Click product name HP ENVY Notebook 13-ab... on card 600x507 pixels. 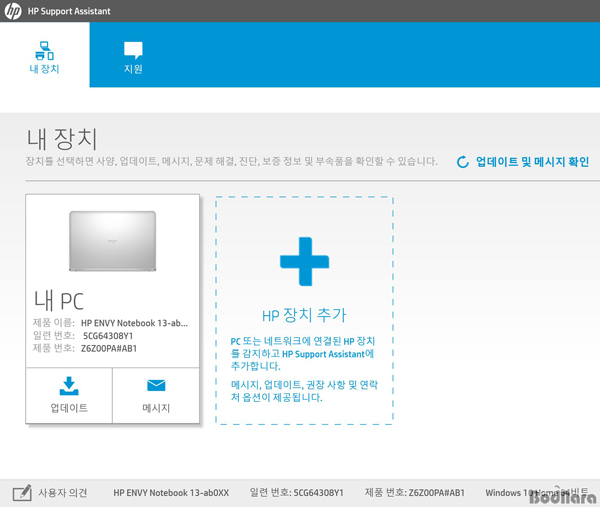coord(134,323)
